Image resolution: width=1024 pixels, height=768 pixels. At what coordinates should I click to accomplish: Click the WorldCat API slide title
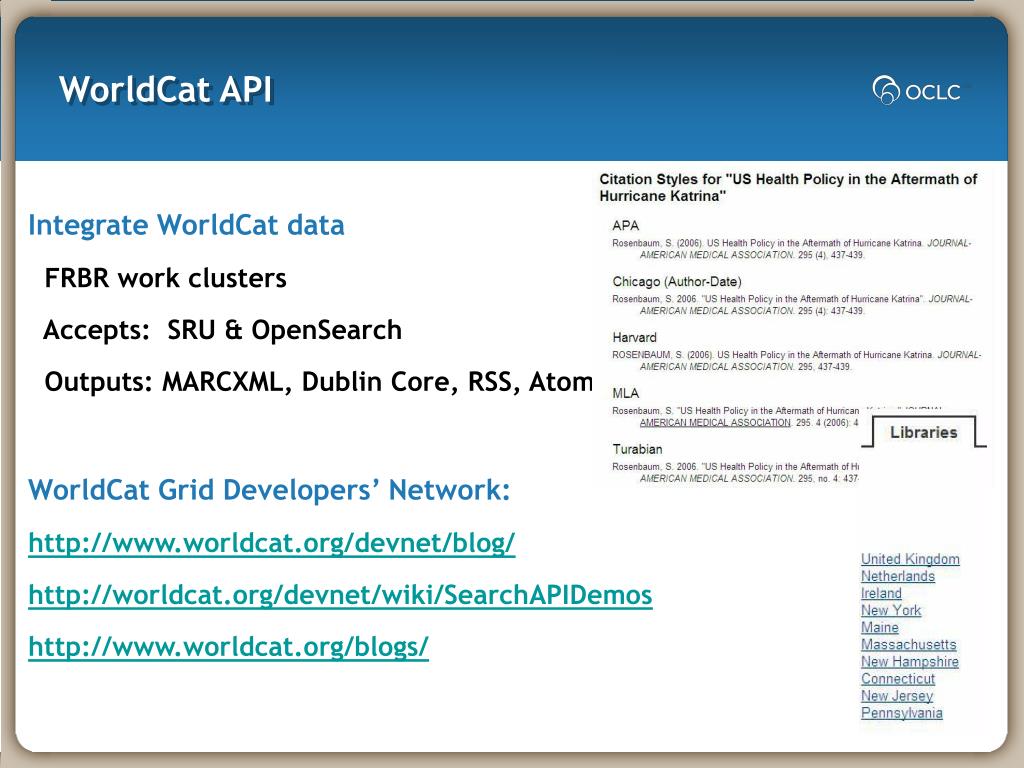(166, 89)
